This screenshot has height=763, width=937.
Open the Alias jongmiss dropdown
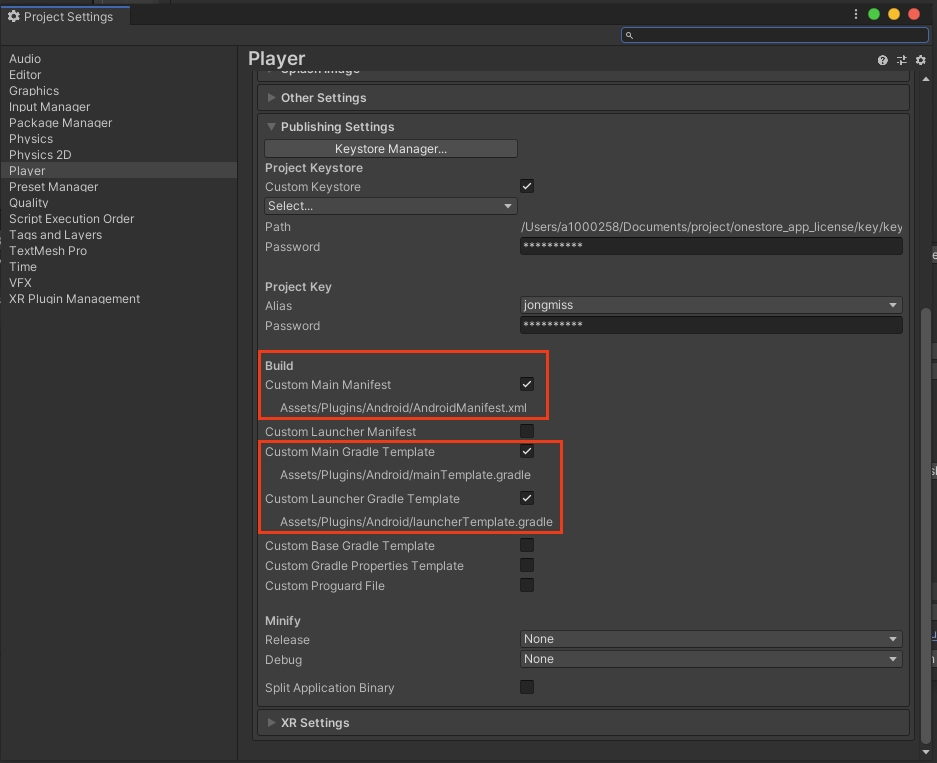click(711, 305)
